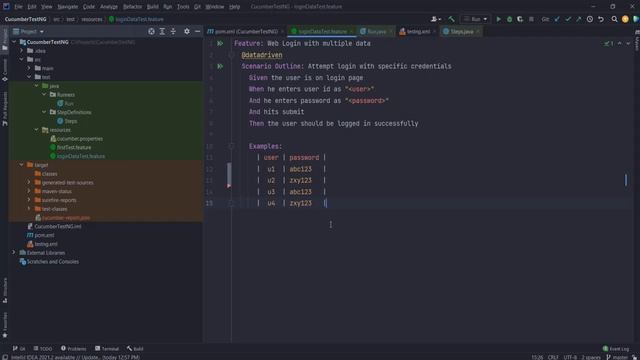Collapse the StepDefinitions package
The width and height of the screenshot is (640, 360).
pyautogui.click(x=44, y=112)
